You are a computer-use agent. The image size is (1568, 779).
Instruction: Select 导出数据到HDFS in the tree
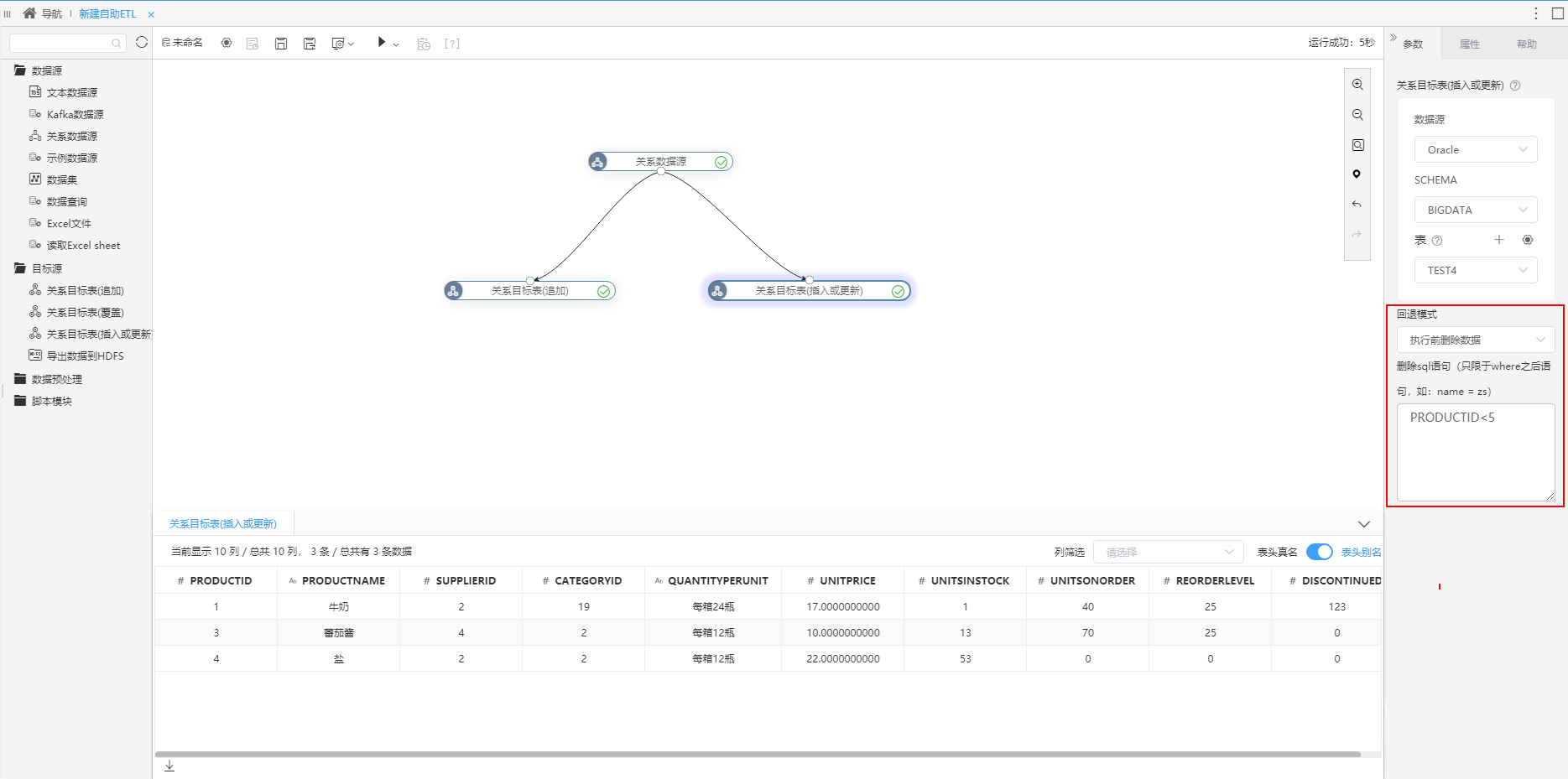tap(77, 356)
